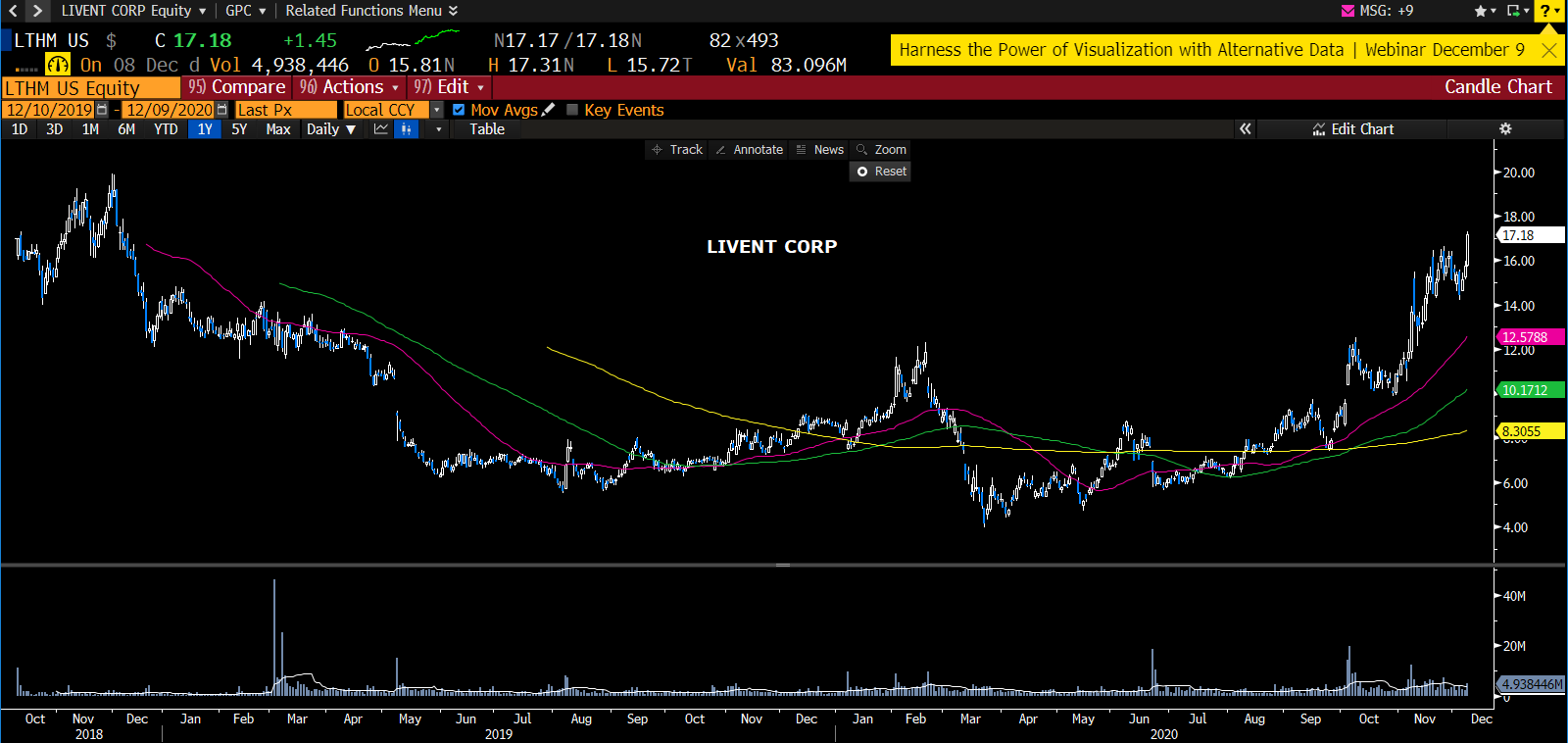The height and width of the screenshot is (743, 1568).
Task: Open the GPC function dropdown
Action: (x=245, y=11)
